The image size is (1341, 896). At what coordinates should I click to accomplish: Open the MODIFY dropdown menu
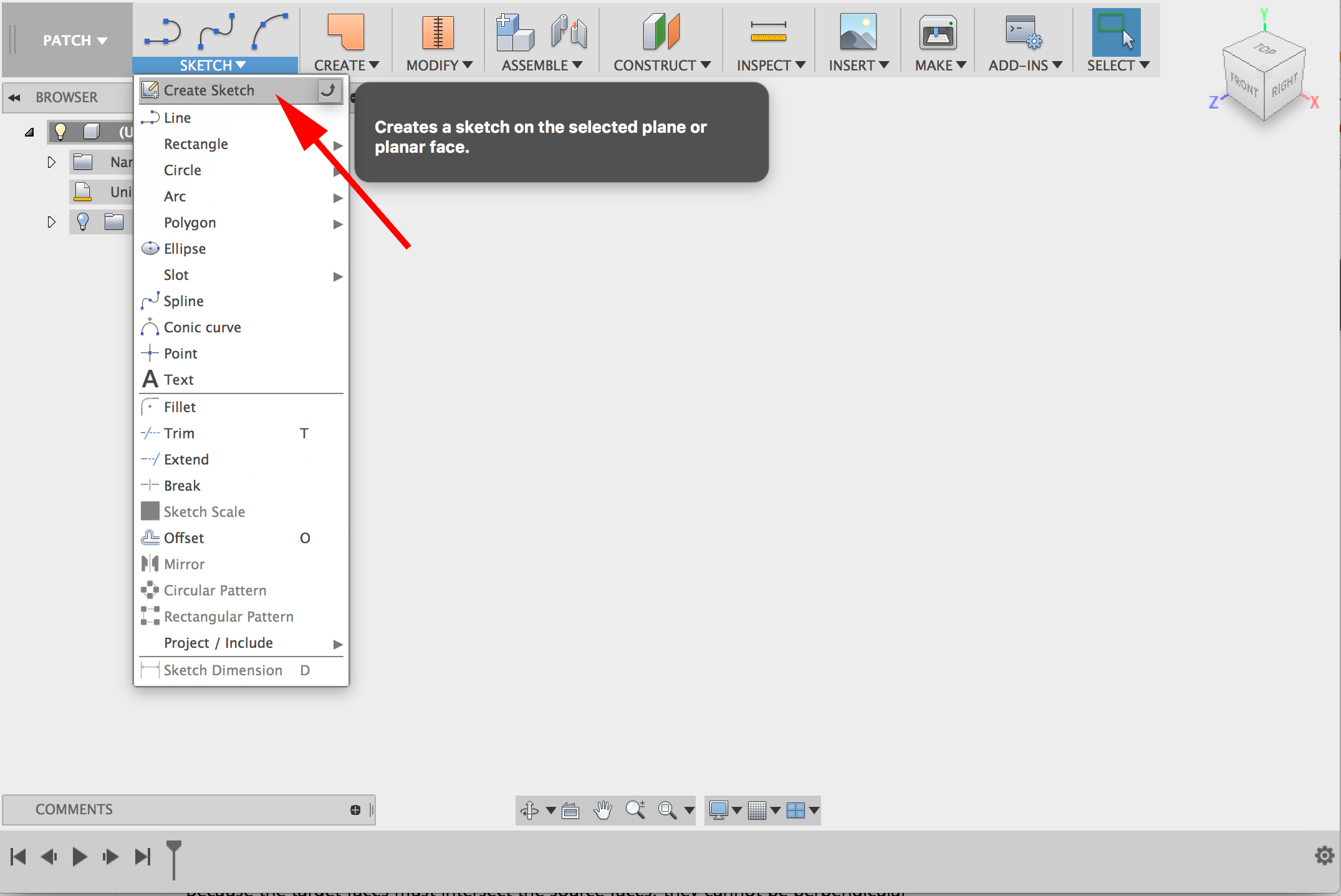(x=440, y=65)
